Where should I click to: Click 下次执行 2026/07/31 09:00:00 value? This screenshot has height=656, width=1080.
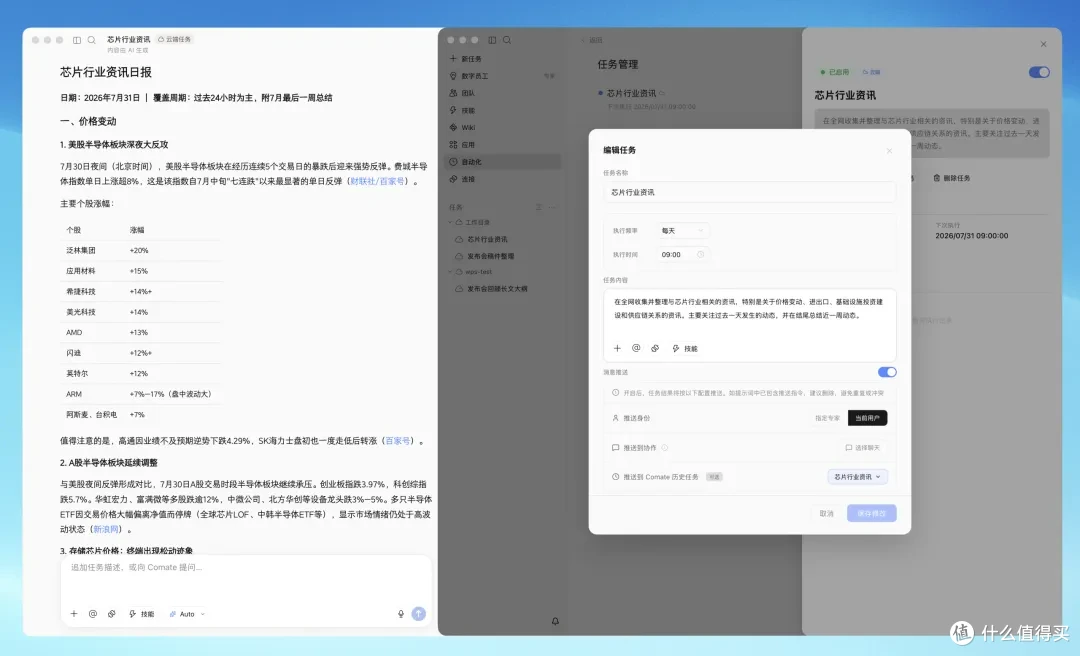971,236
